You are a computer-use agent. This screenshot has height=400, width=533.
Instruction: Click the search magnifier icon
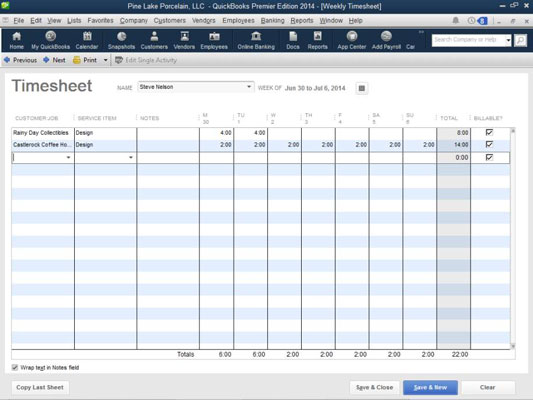click(x=520, y=40)
